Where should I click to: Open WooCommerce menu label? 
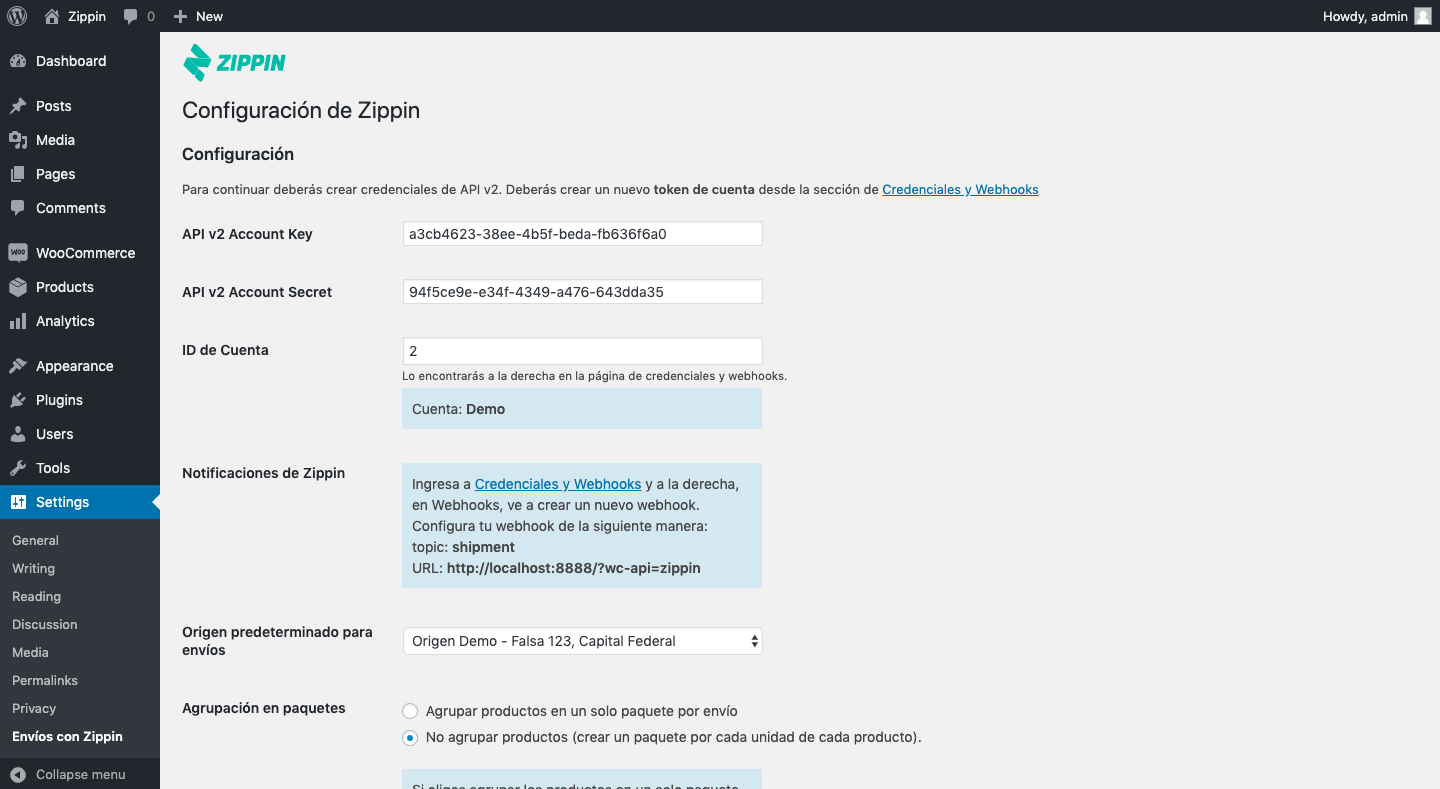86,253
